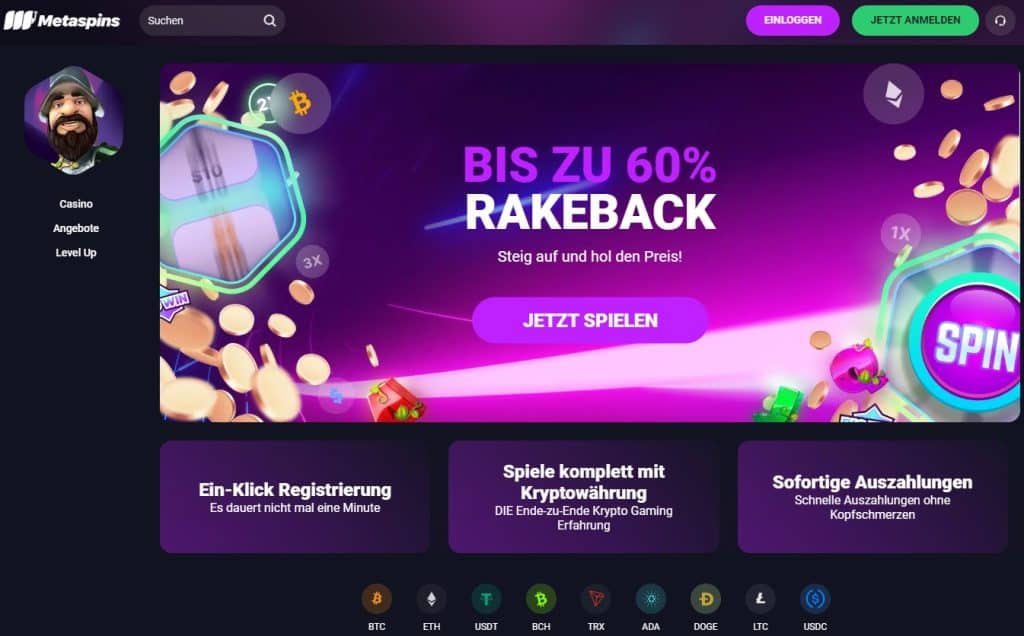The height and width of the screenshot is (636, 1024).
Task: Select the BCH coin icon
Action: point(541,599)
